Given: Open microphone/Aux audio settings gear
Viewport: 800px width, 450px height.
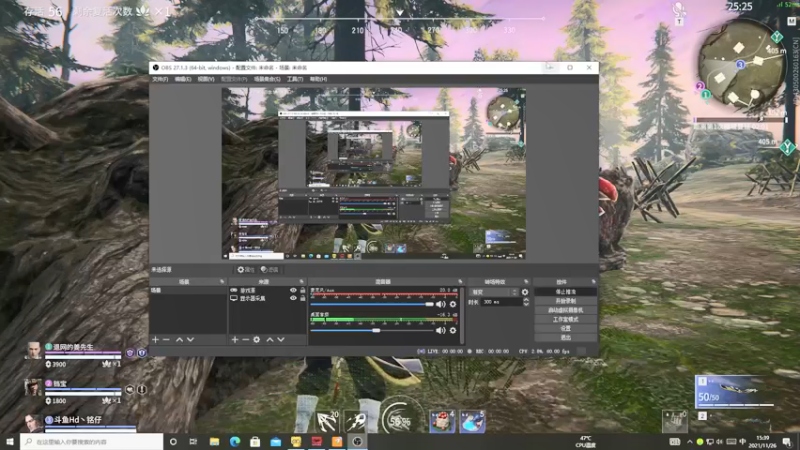Looking at the screenshot, I should (453, 304).
